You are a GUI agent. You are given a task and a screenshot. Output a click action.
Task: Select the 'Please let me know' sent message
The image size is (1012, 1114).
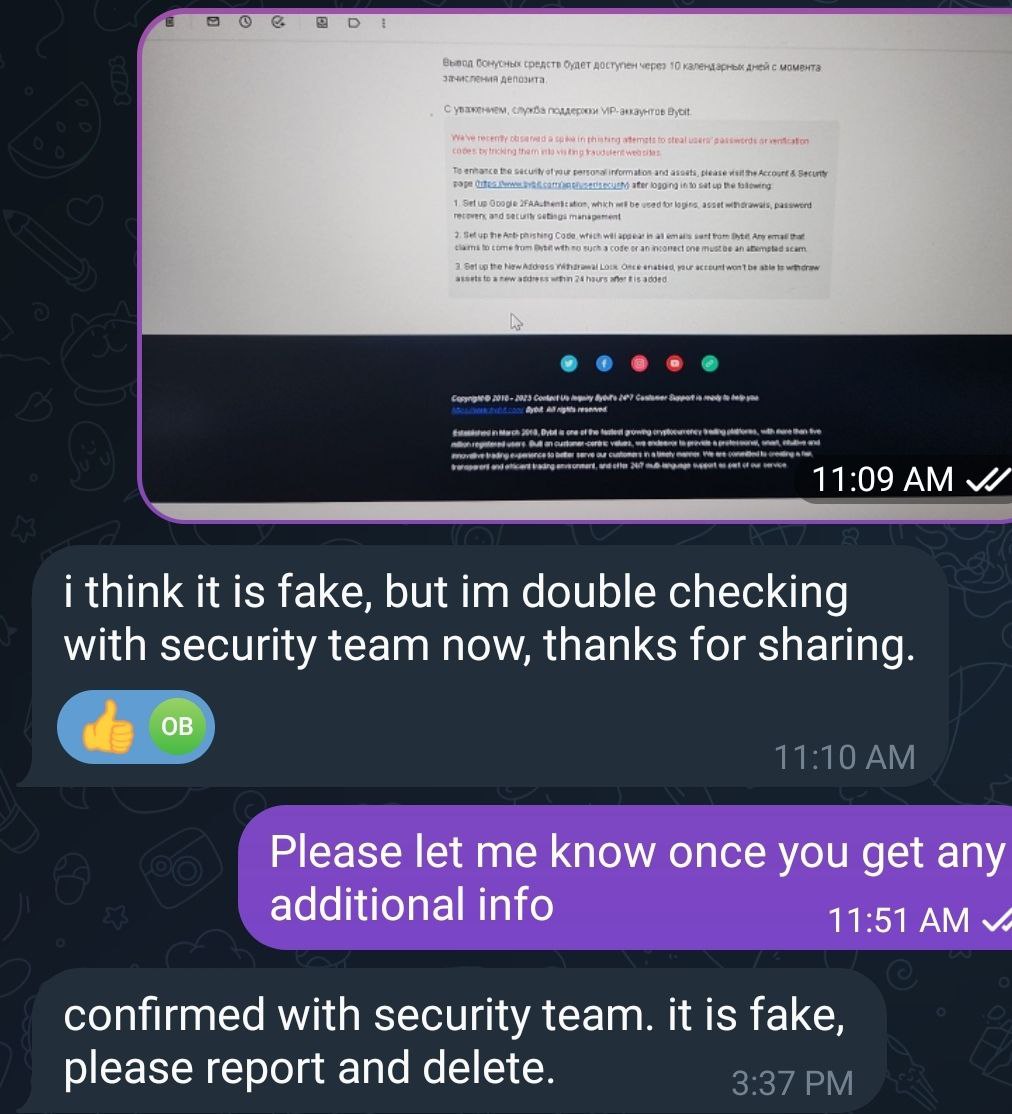click(x=625, y=877)
